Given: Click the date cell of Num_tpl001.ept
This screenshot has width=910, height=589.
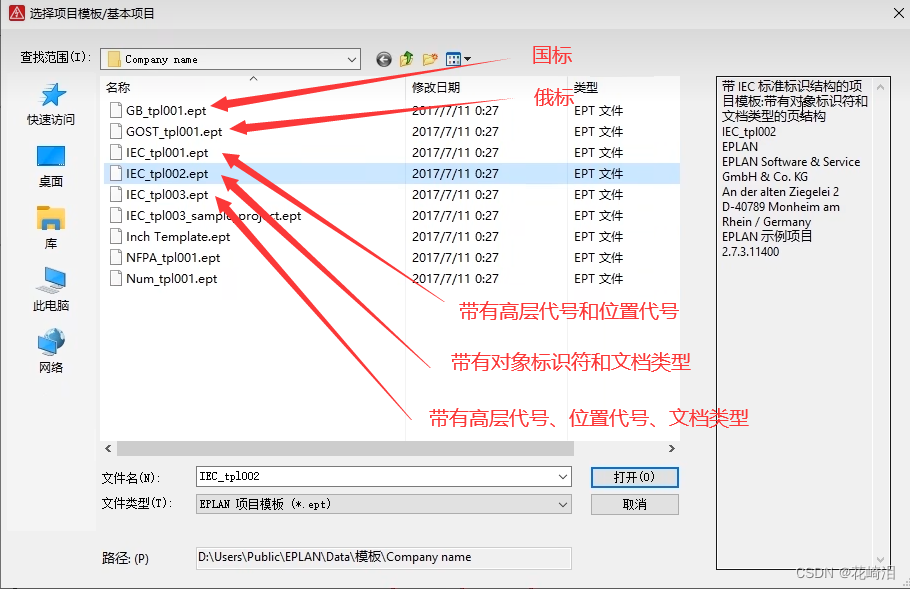Looking at the screenshot, I should click(455, 279).
